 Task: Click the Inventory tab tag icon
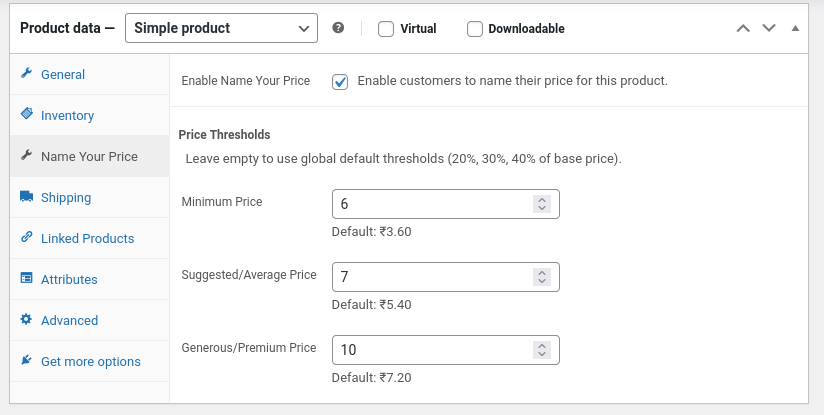[x=26, y=113]
